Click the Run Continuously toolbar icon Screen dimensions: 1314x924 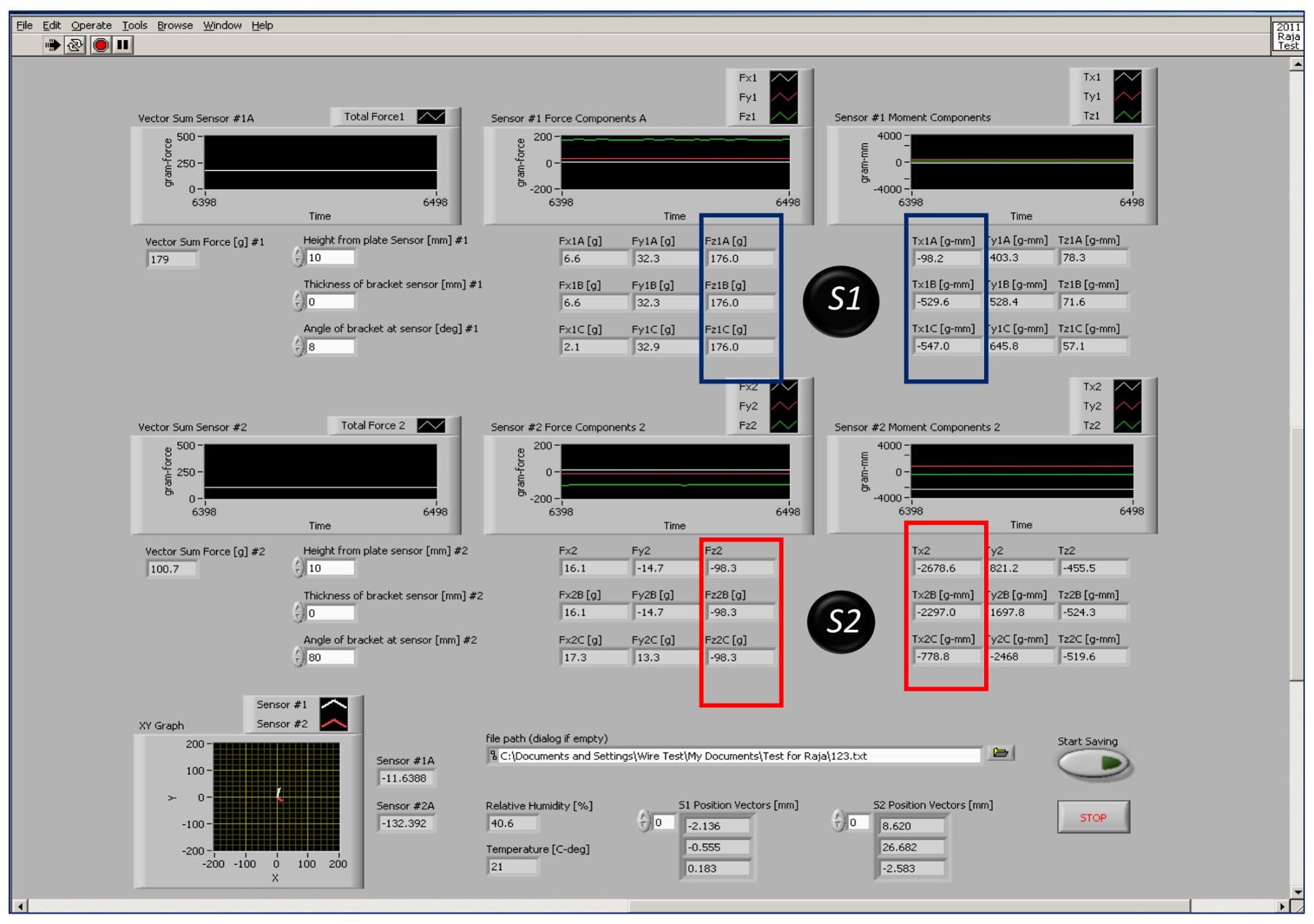point(75,45)
